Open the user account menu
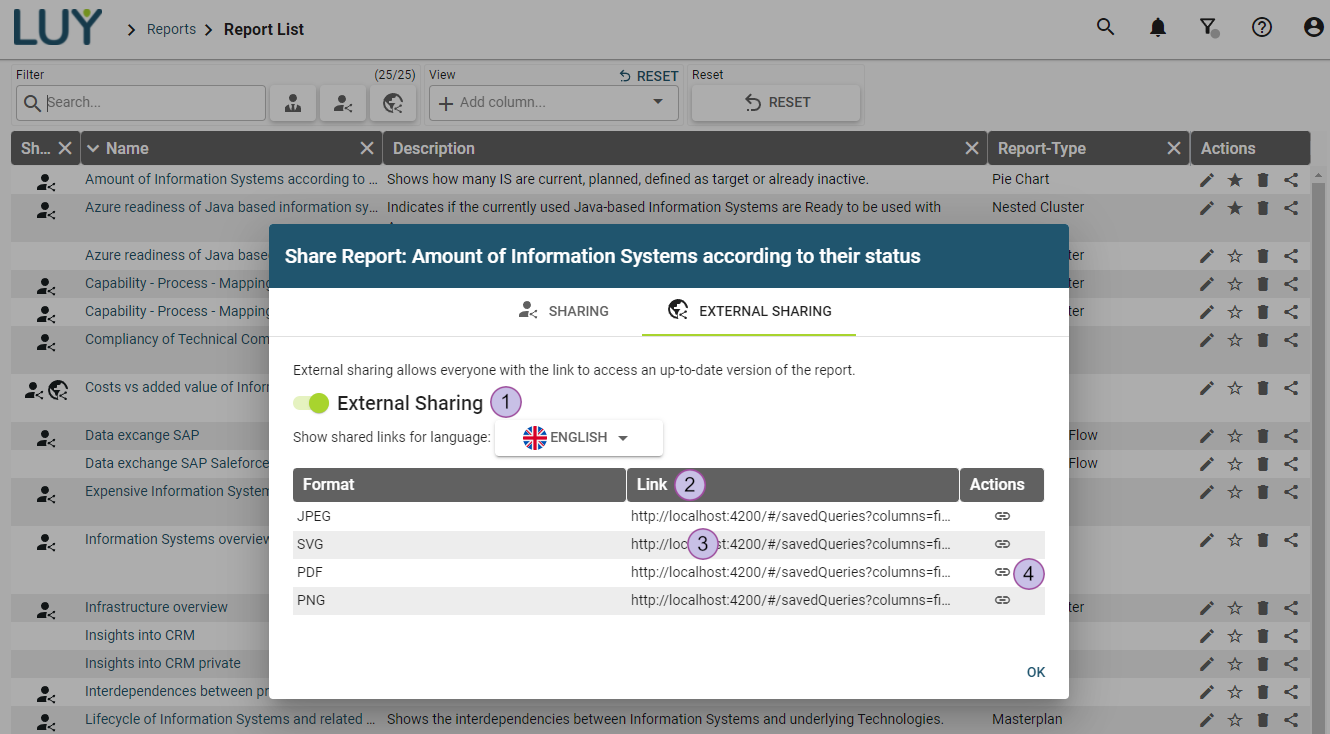The width and height of the screenshot is (1330, 734). coord(1314,28)
